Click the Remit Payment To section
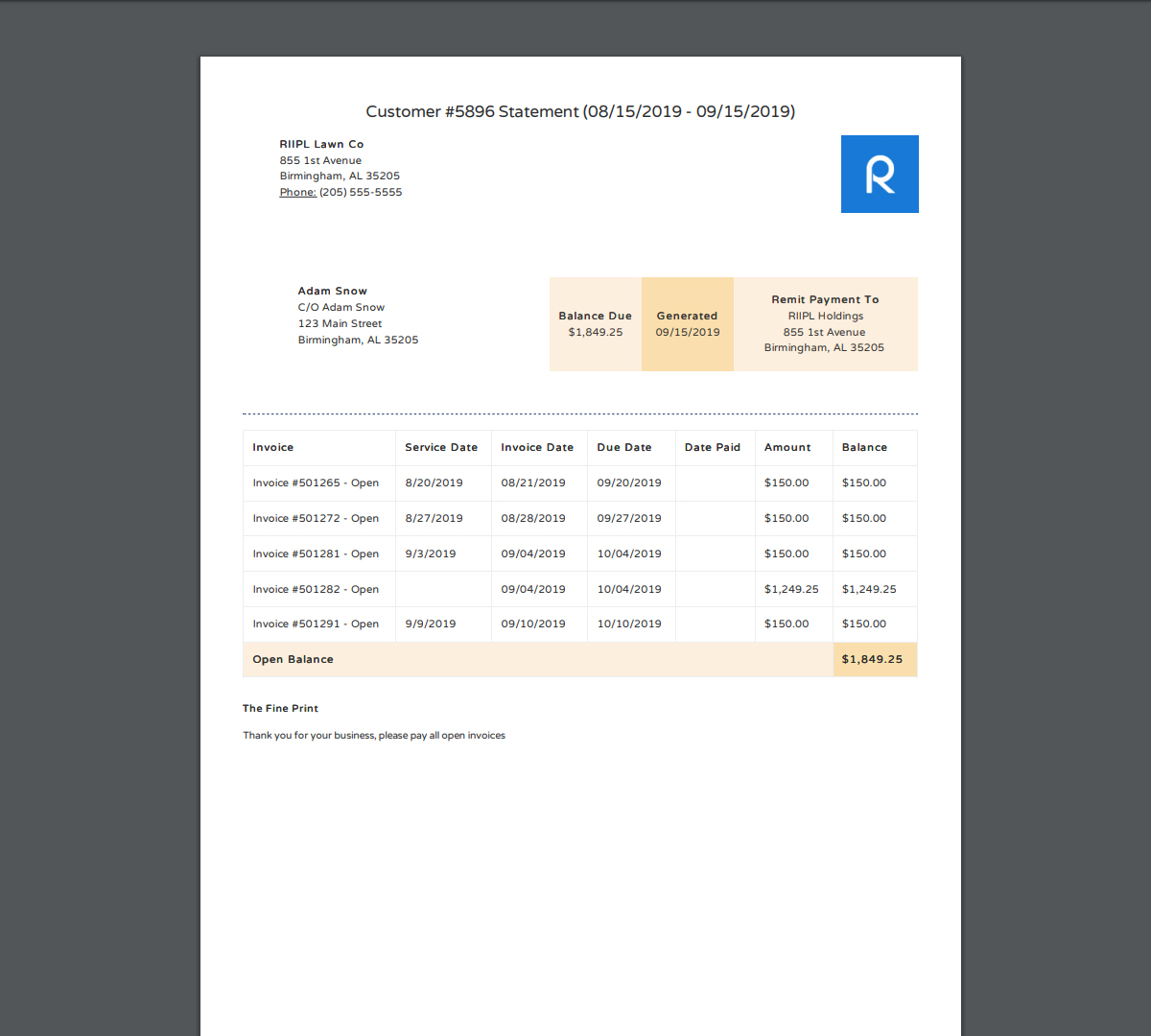The height and width of the screenshot is (1036, 1151). 825,323
